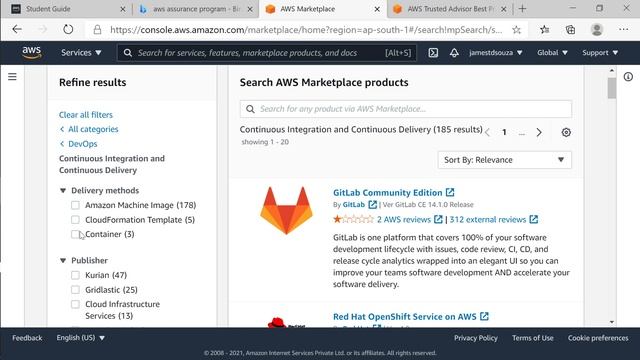View site info via the lock icon
Image resolution: width=640 pixels, height=360 pixels.
click(x=97, y=30)
